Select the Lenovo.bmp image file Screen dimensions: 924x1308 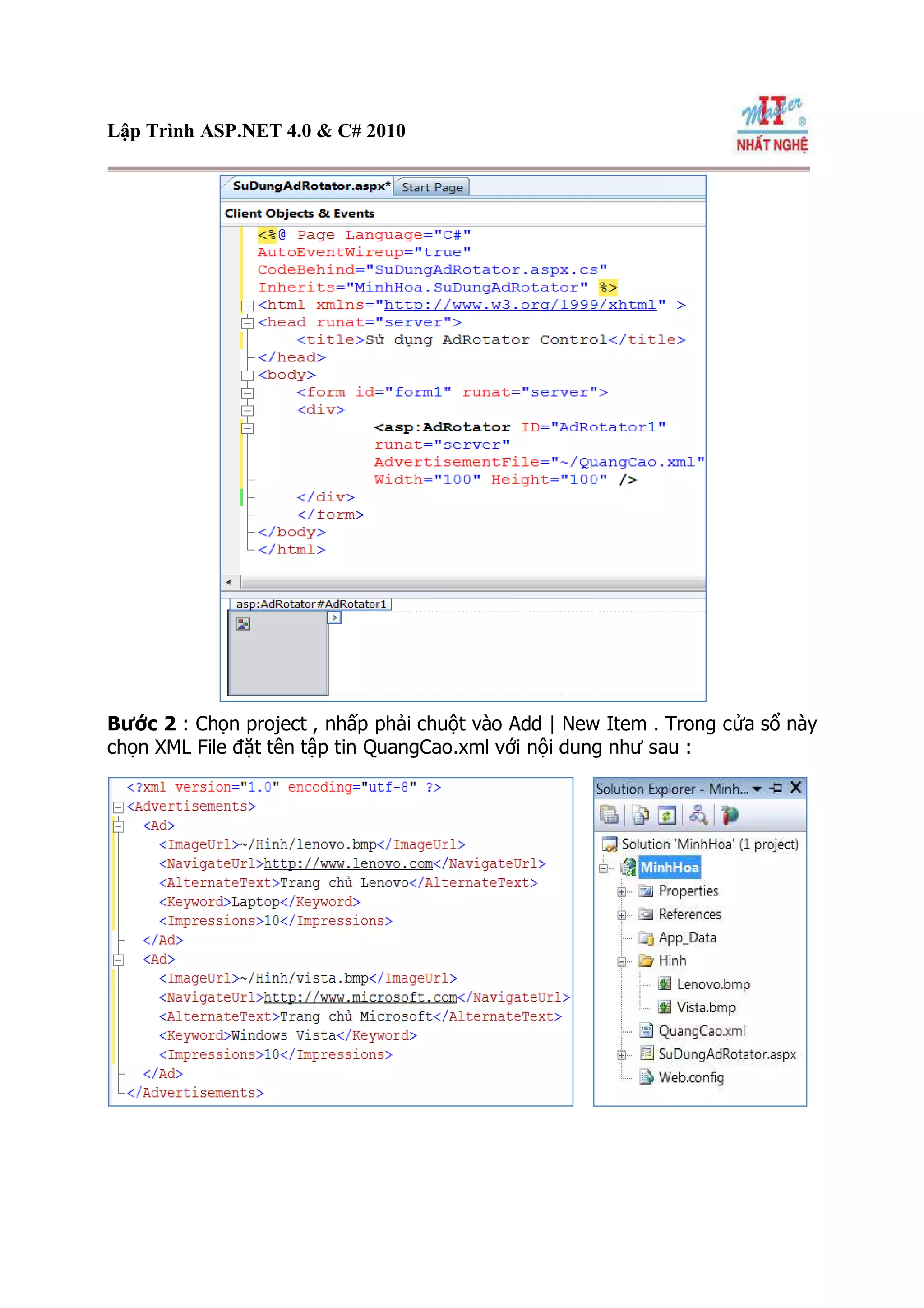(713, 984)
